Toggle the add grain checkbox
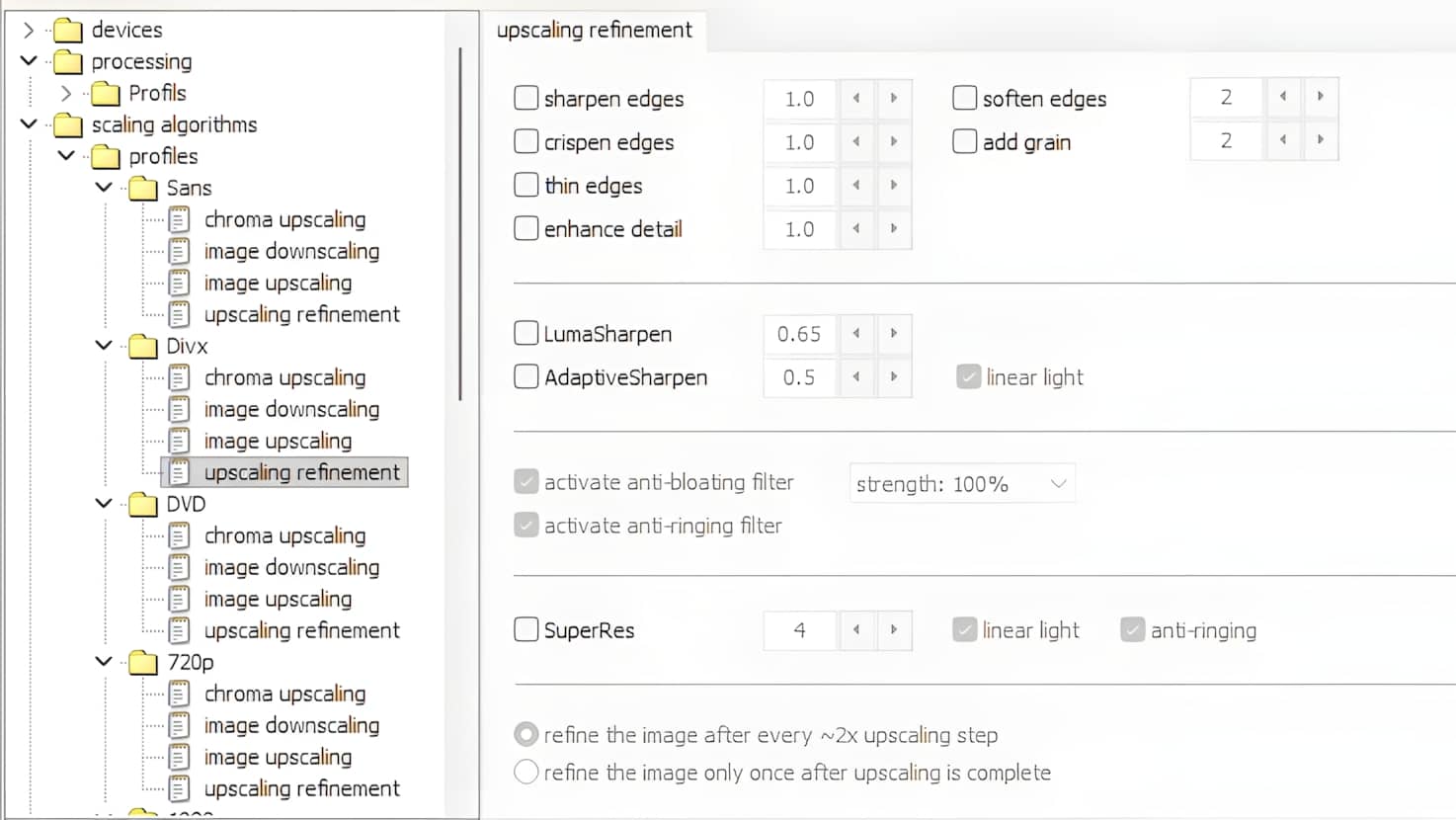This screenshot has width=1456, height=820. [965, 142]
